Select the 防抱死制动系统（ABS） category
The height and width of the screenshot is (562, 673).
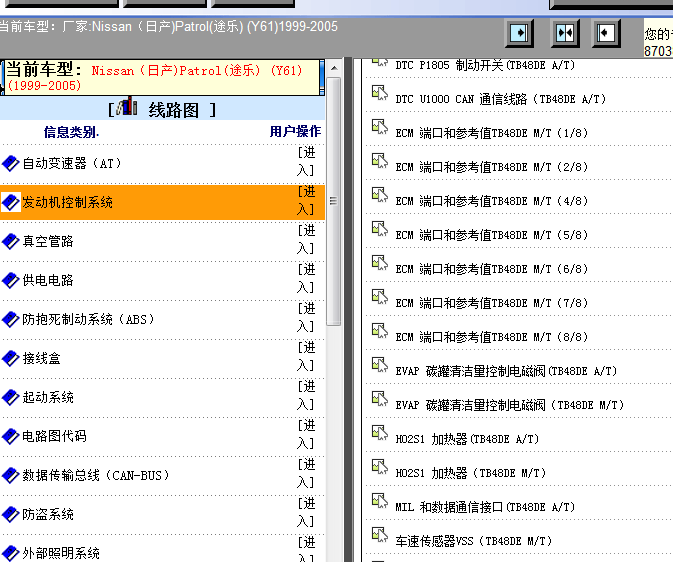coord(88,319)
